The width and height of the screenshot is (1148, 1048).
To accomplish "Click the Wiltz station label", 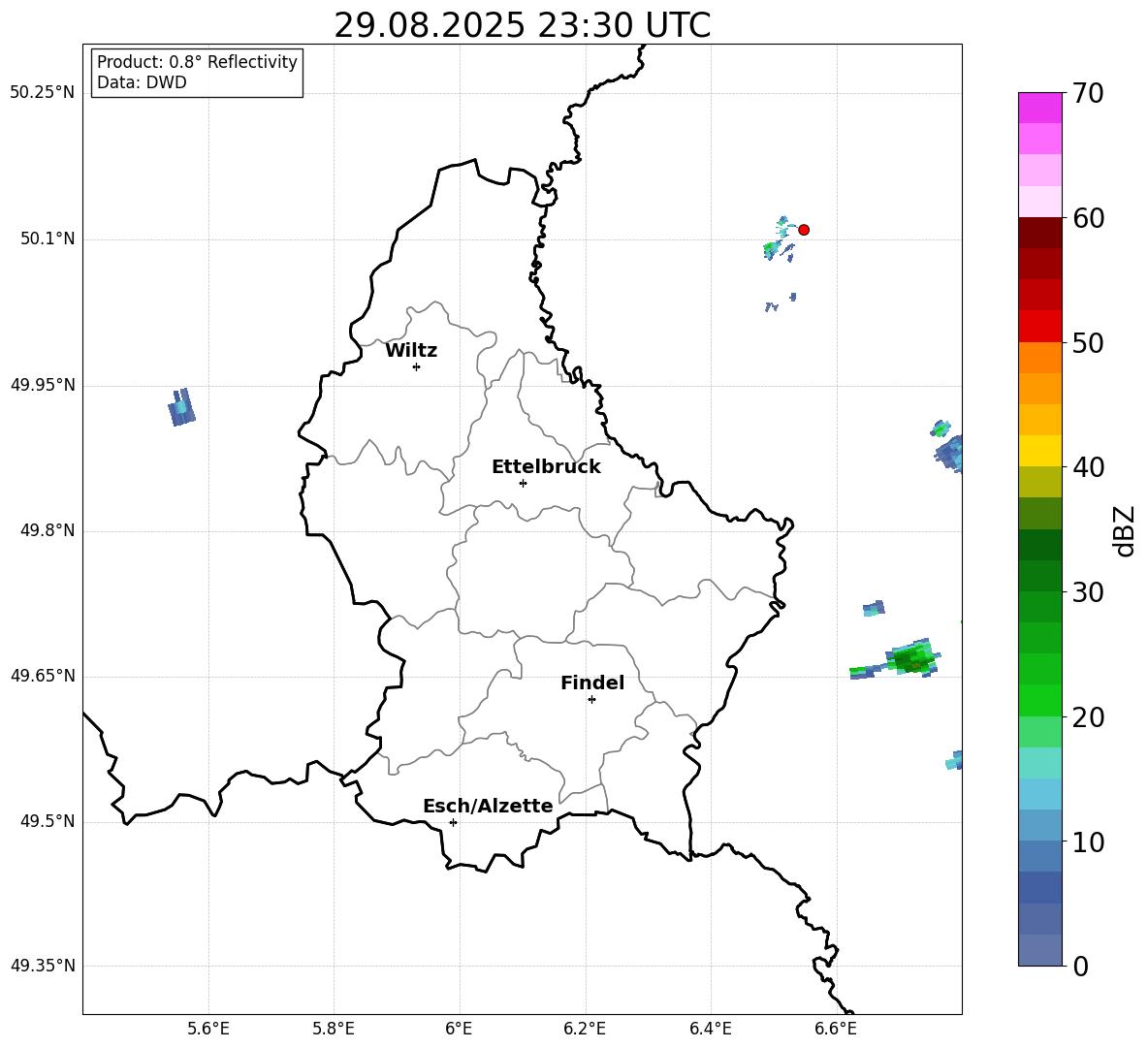I will point(411,351).
